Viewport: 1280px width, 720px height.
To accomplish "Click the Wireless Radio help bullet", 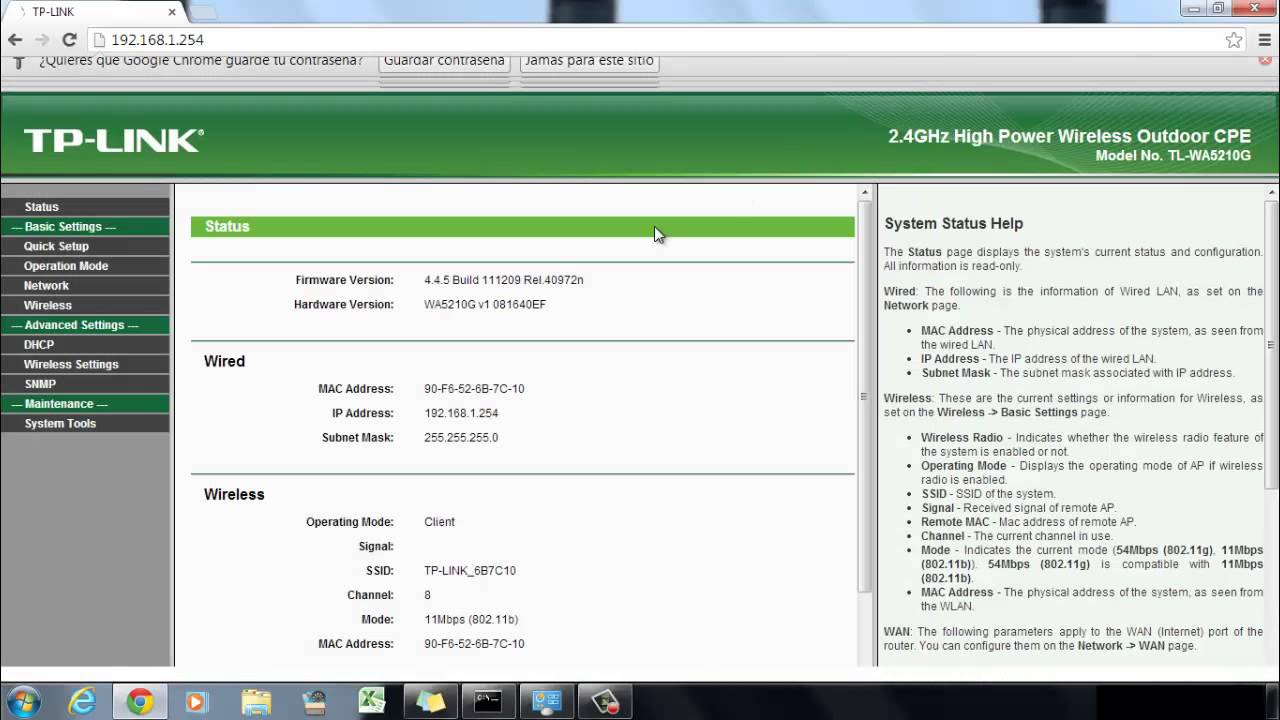I will pyautogui.click(x=1092, y=445).
